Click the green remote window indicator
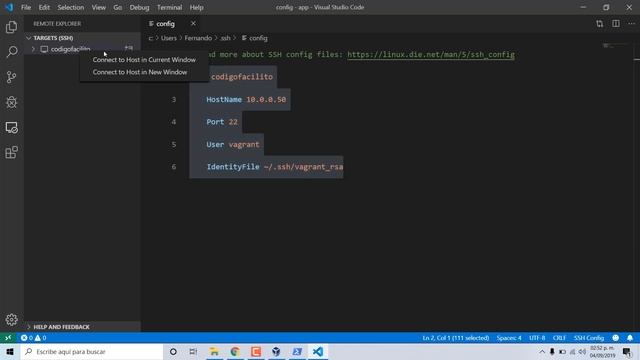The width and height of the screenshot is (640, 360). coord(8,338)
